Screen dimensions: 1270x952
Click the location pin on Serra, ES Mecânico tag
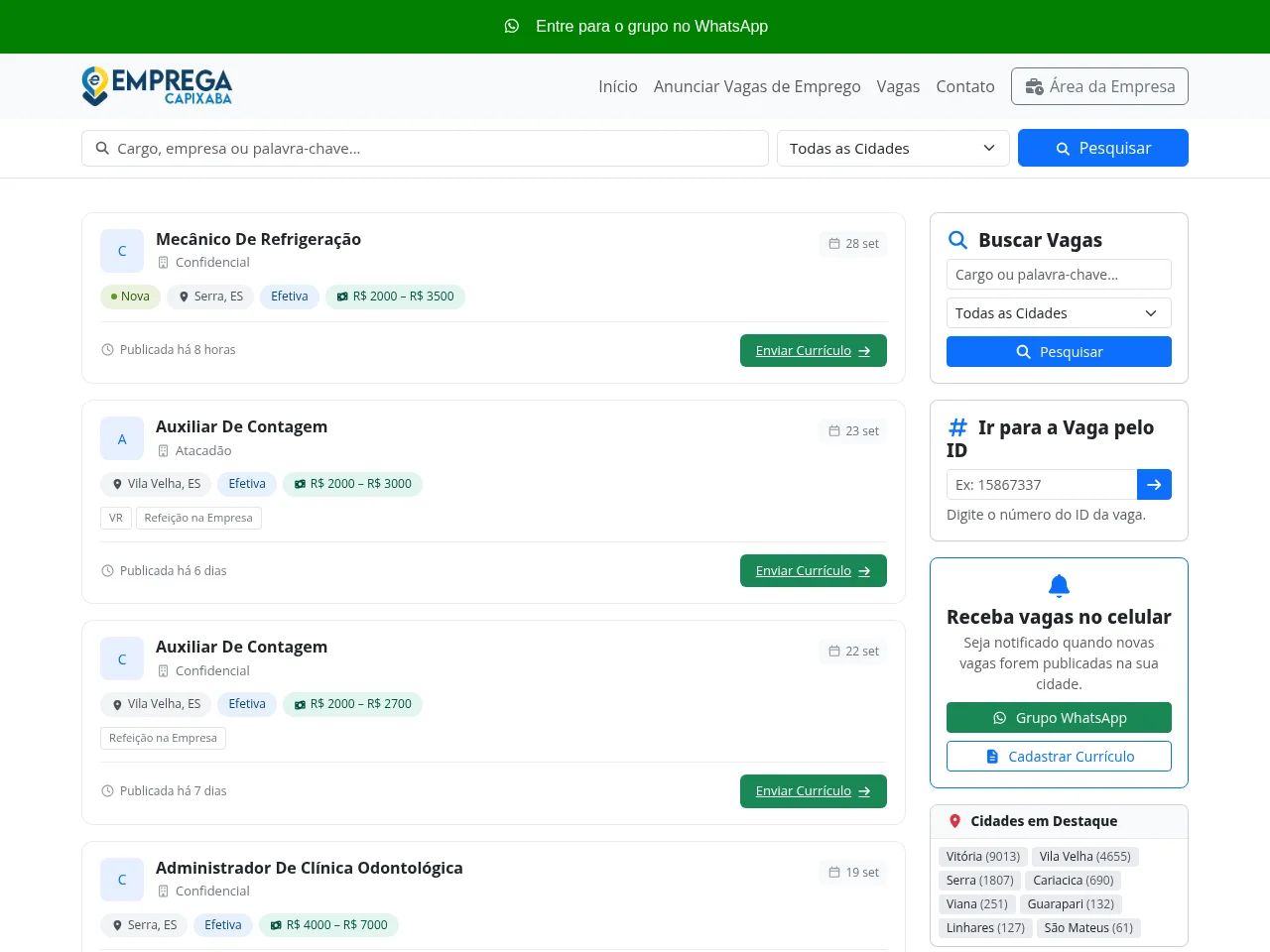184,297
